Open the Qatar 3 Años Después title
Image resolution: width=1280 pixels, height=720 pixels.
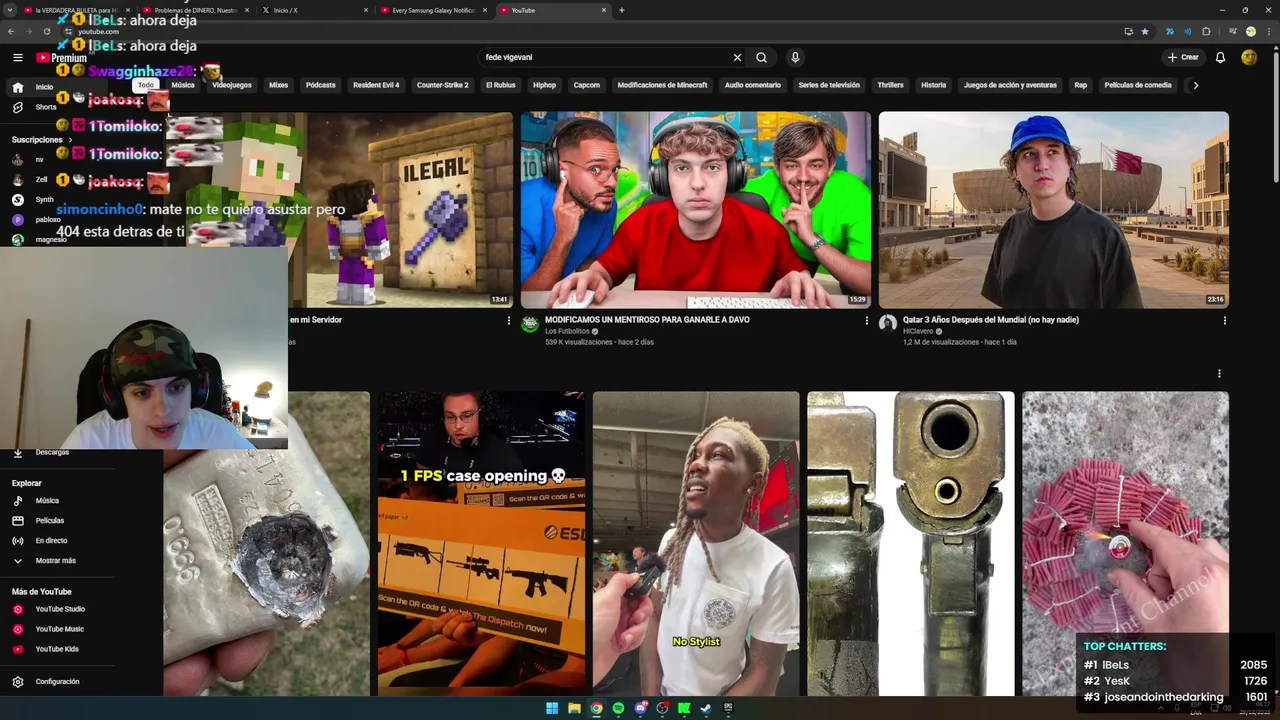pos(991,320)
